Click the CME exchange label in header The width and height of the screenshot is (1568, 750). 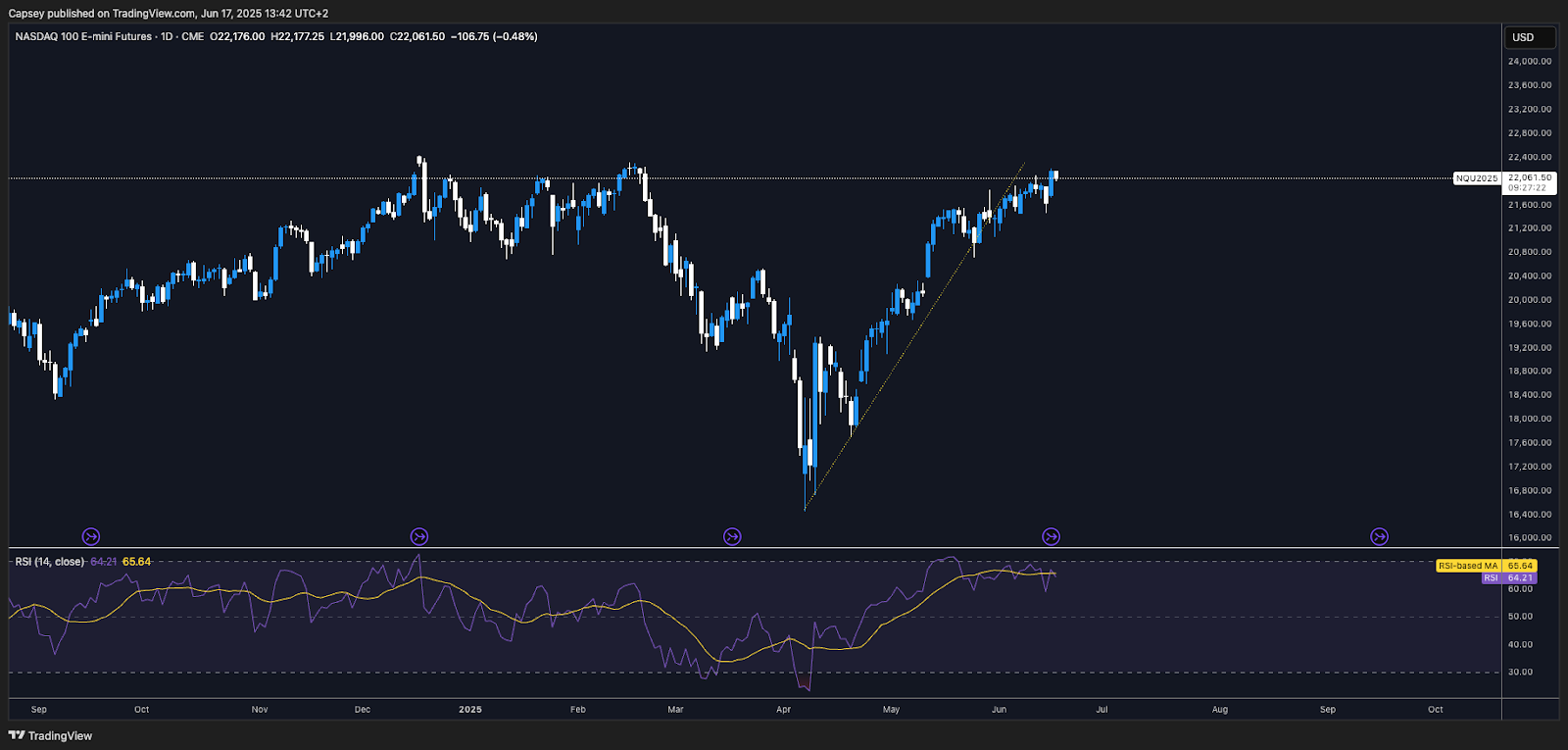click(x=192, y=36)
